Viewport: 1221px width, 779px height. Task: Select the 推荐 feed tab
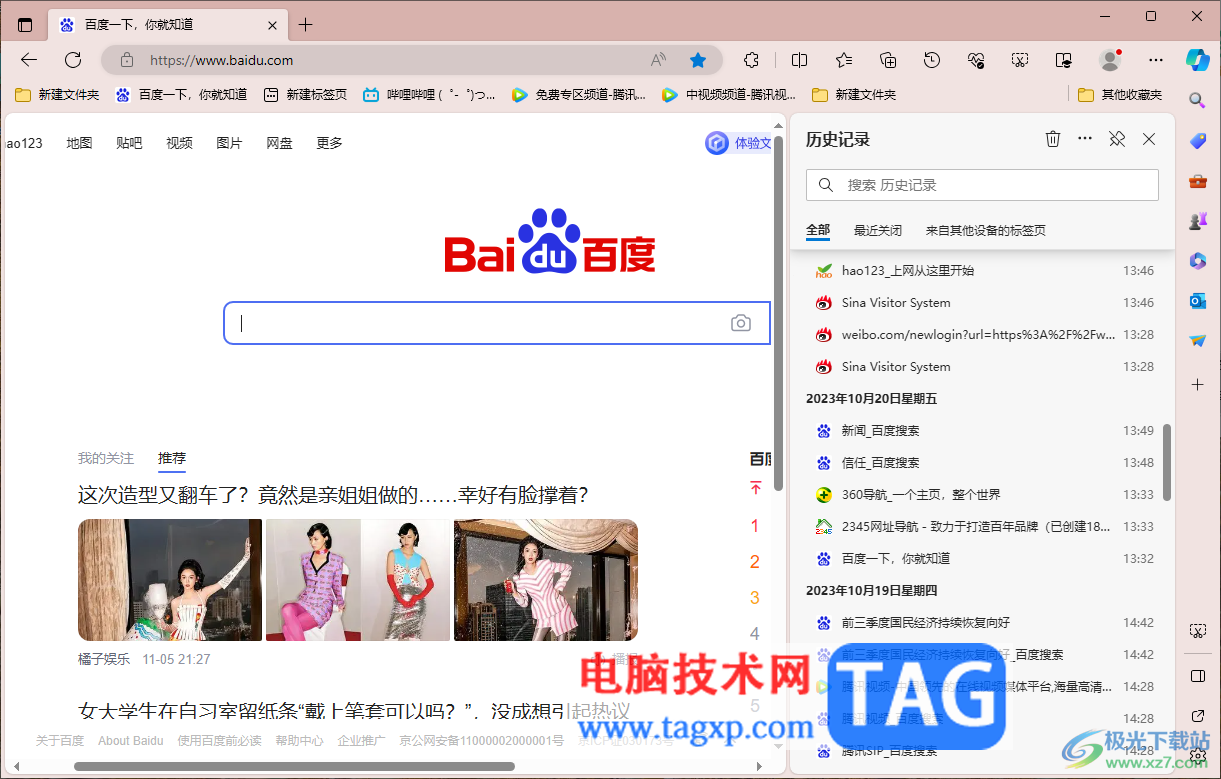(x=171, y=458)
